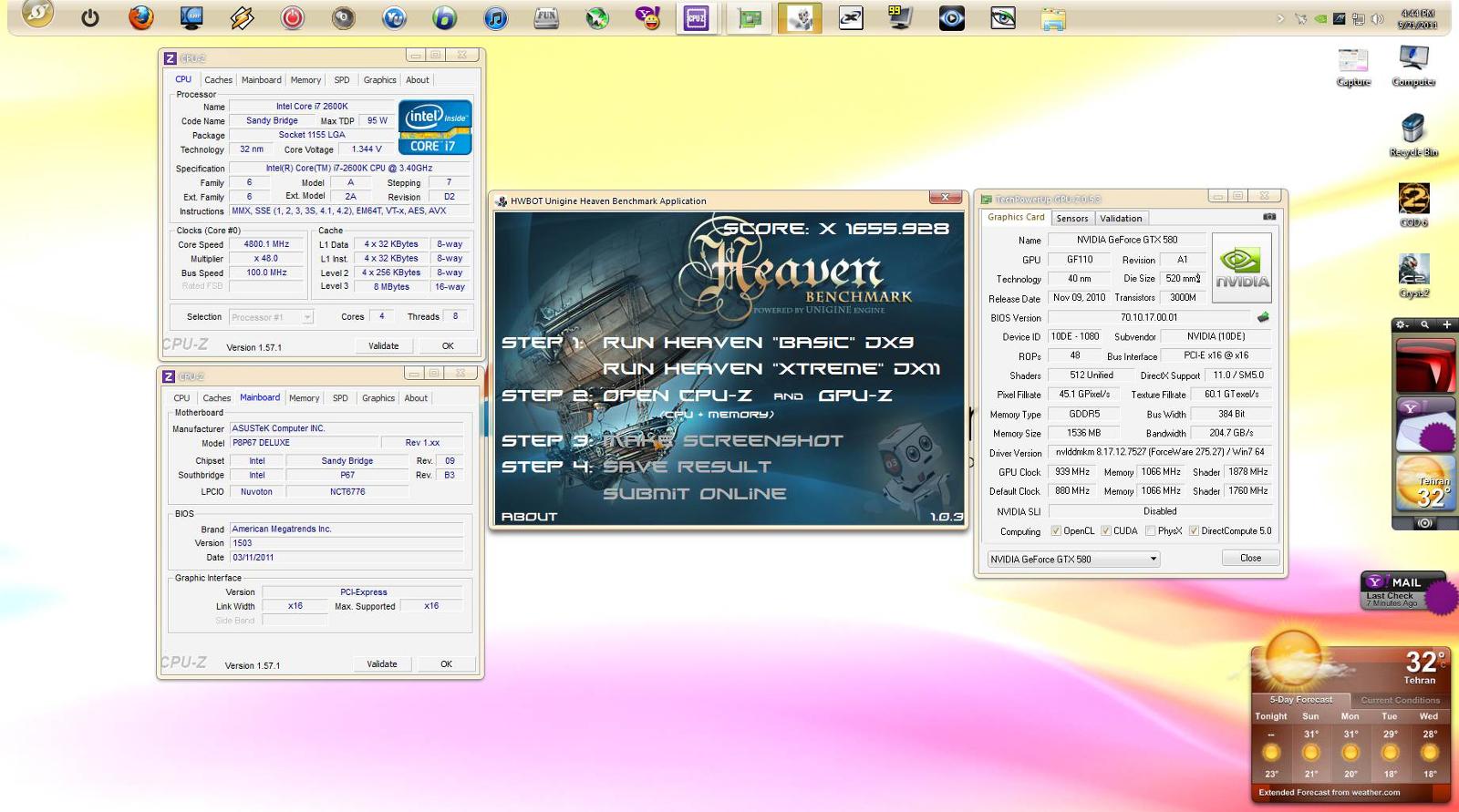Screen dimensions: 1459x812
Task: Toggle the OpenCL checkbox in GPU-Z
Action: 1056,530
